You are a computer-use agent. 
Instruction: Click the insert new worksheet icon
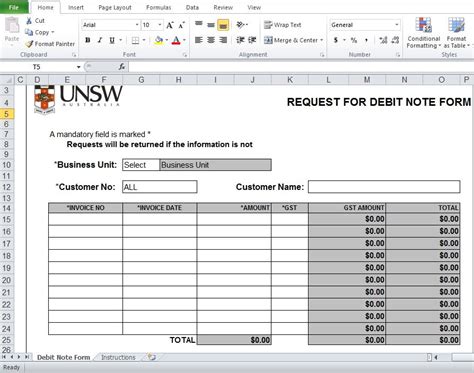point(152,357)
